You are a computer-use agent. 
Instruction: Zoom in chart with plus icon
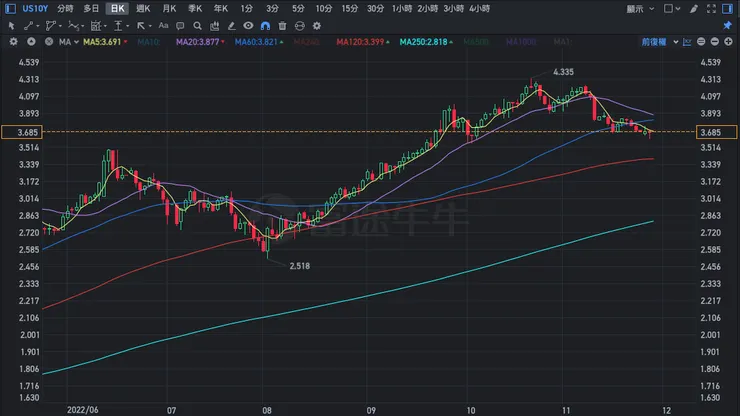(728, 42)
